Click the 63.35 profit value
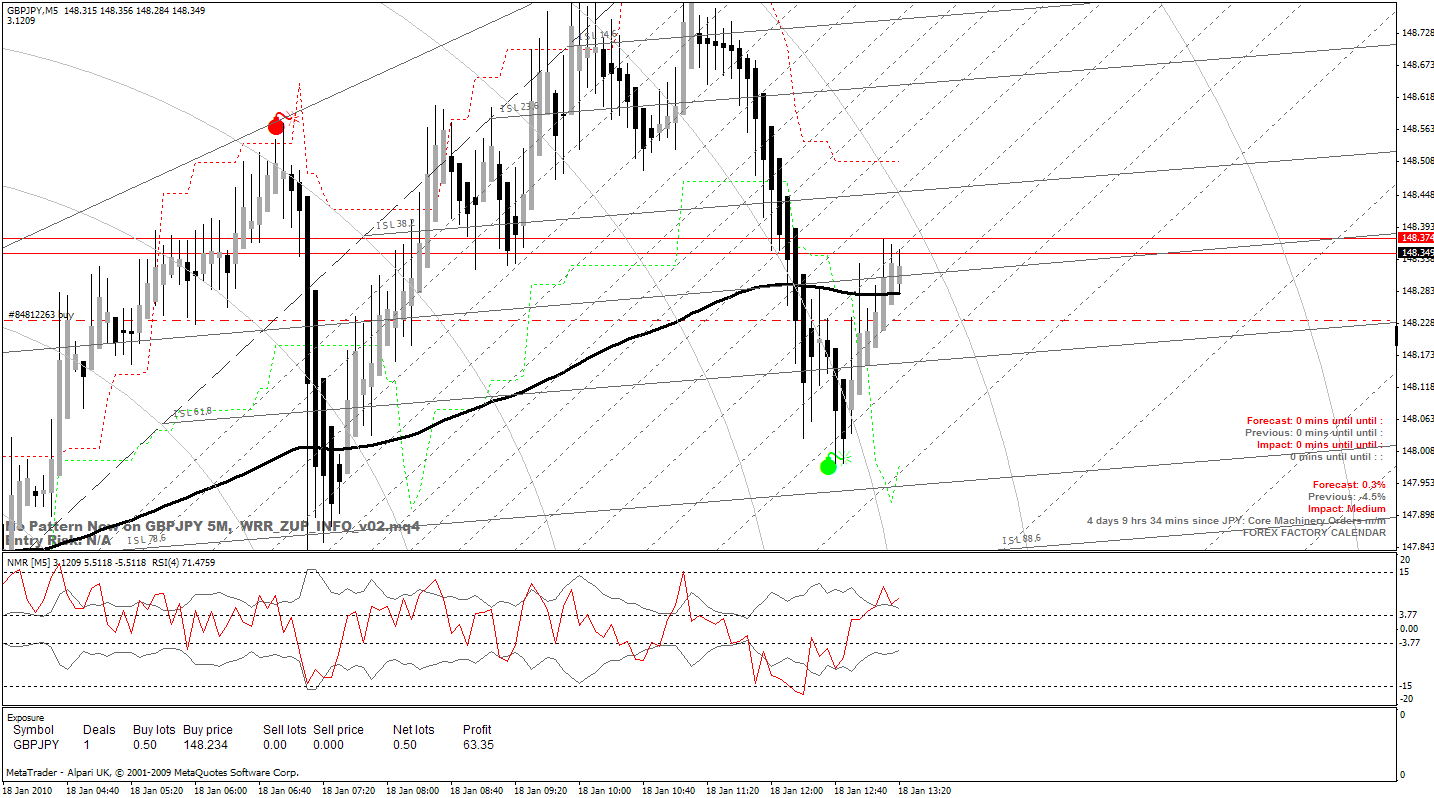Screen dimensions: 1434x798 click(x=478, y=745)
